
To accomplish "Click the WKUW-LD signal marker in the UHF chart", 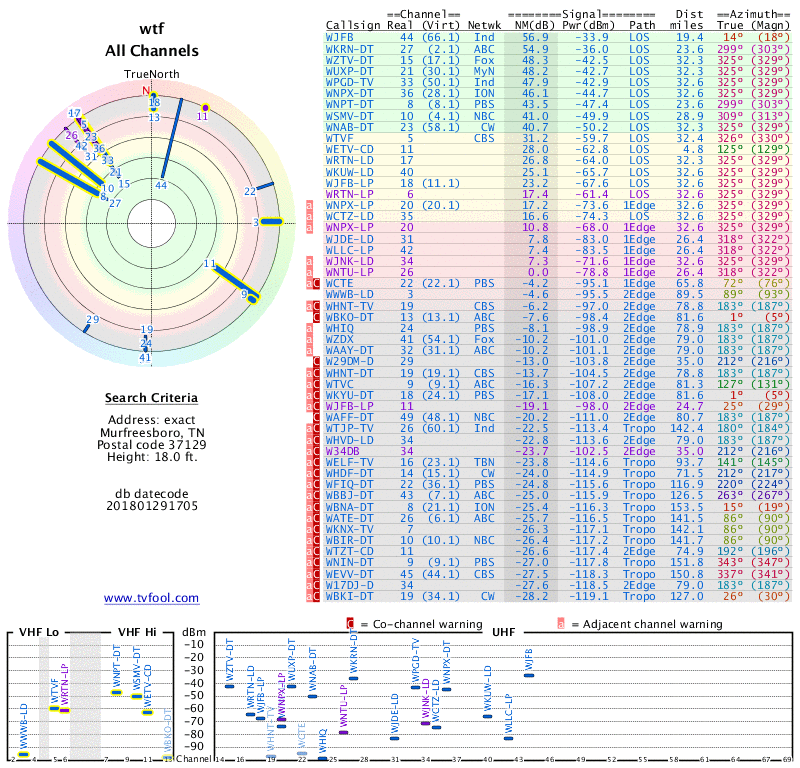I will pos(487,716).
